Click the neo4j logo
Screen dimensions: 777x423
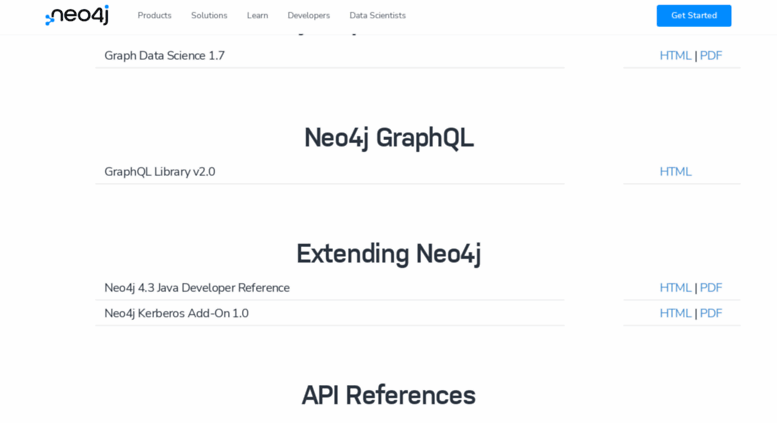tap(77, 15)
